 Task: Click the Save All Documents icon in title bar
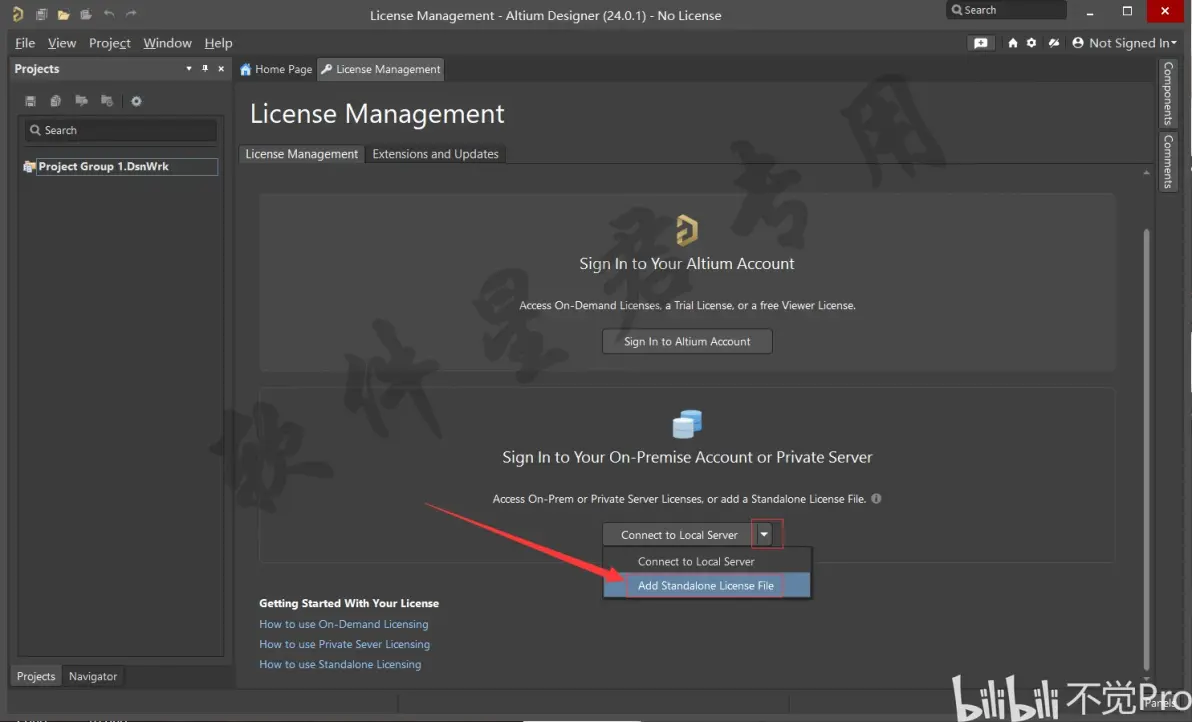click(41, 14)
